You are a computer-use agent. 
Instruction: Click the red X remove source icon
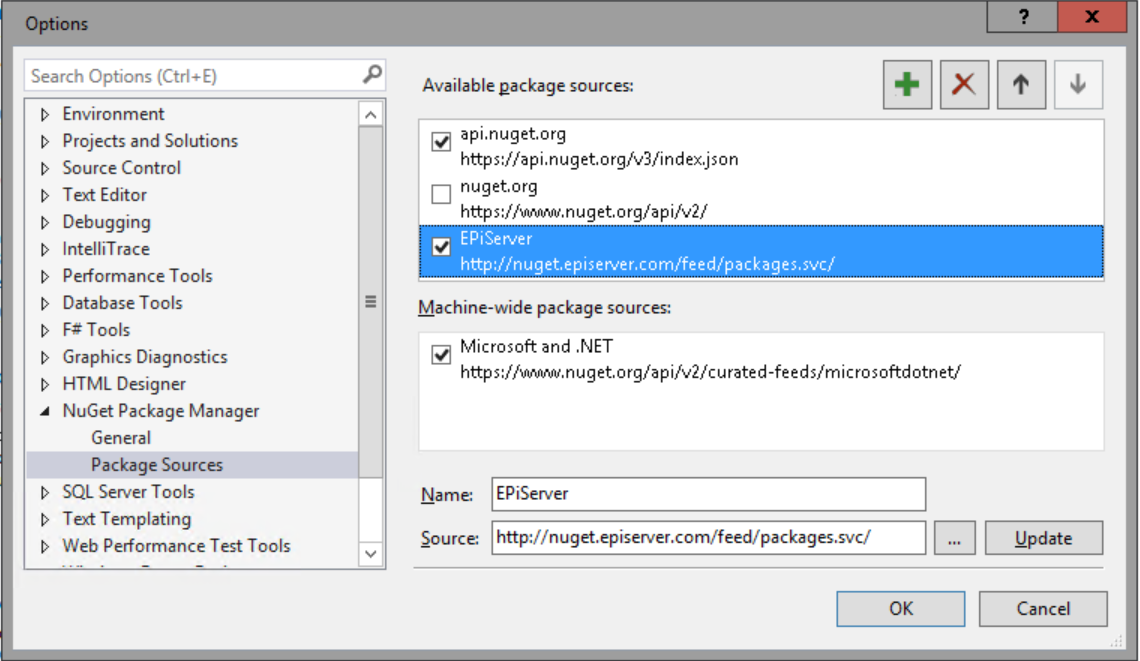[x=964, y=85]
